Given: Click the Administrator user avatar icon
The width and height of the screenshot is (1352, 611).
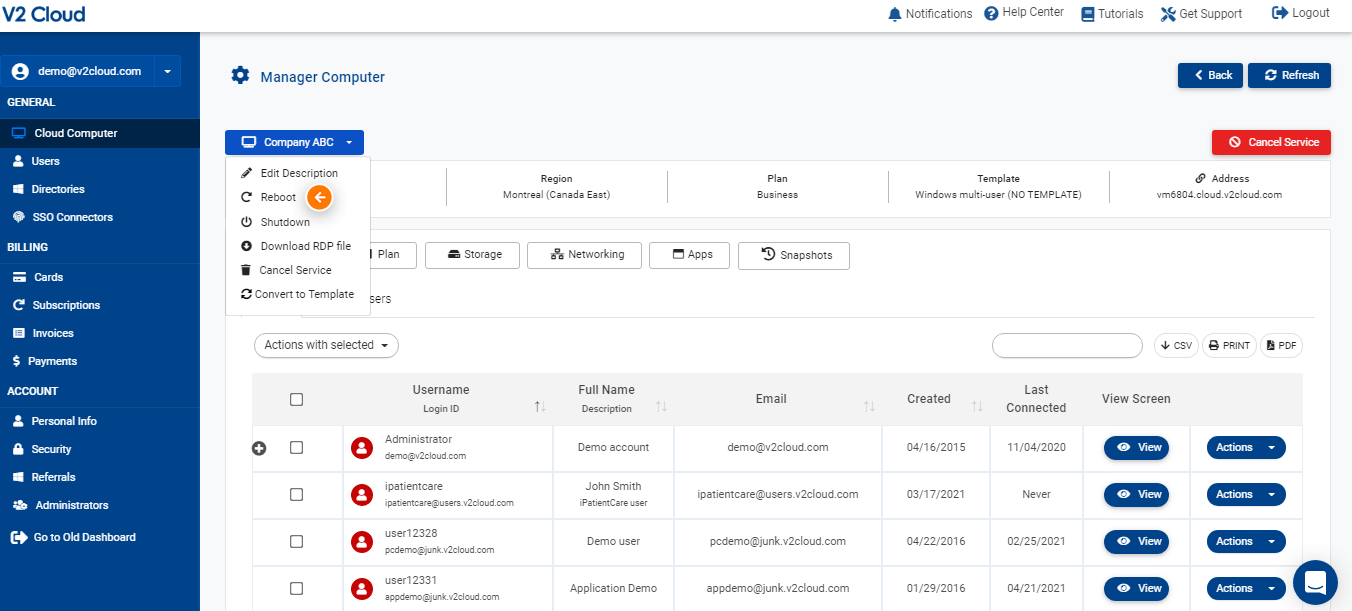Looking at the screenshot, I should [x=362, y=447].
